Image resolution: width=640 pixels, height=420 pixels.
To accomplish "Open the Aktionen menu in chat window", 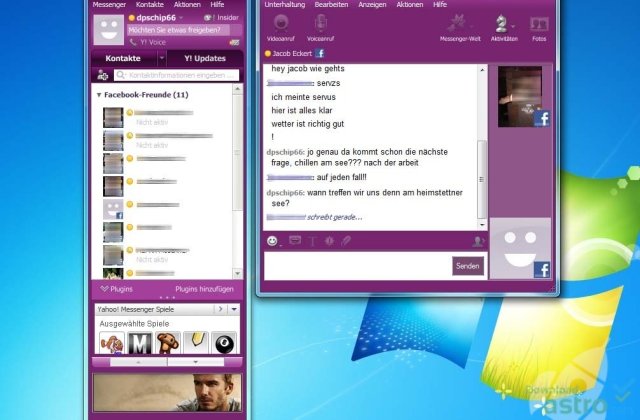I will click(x=410, y=4).
